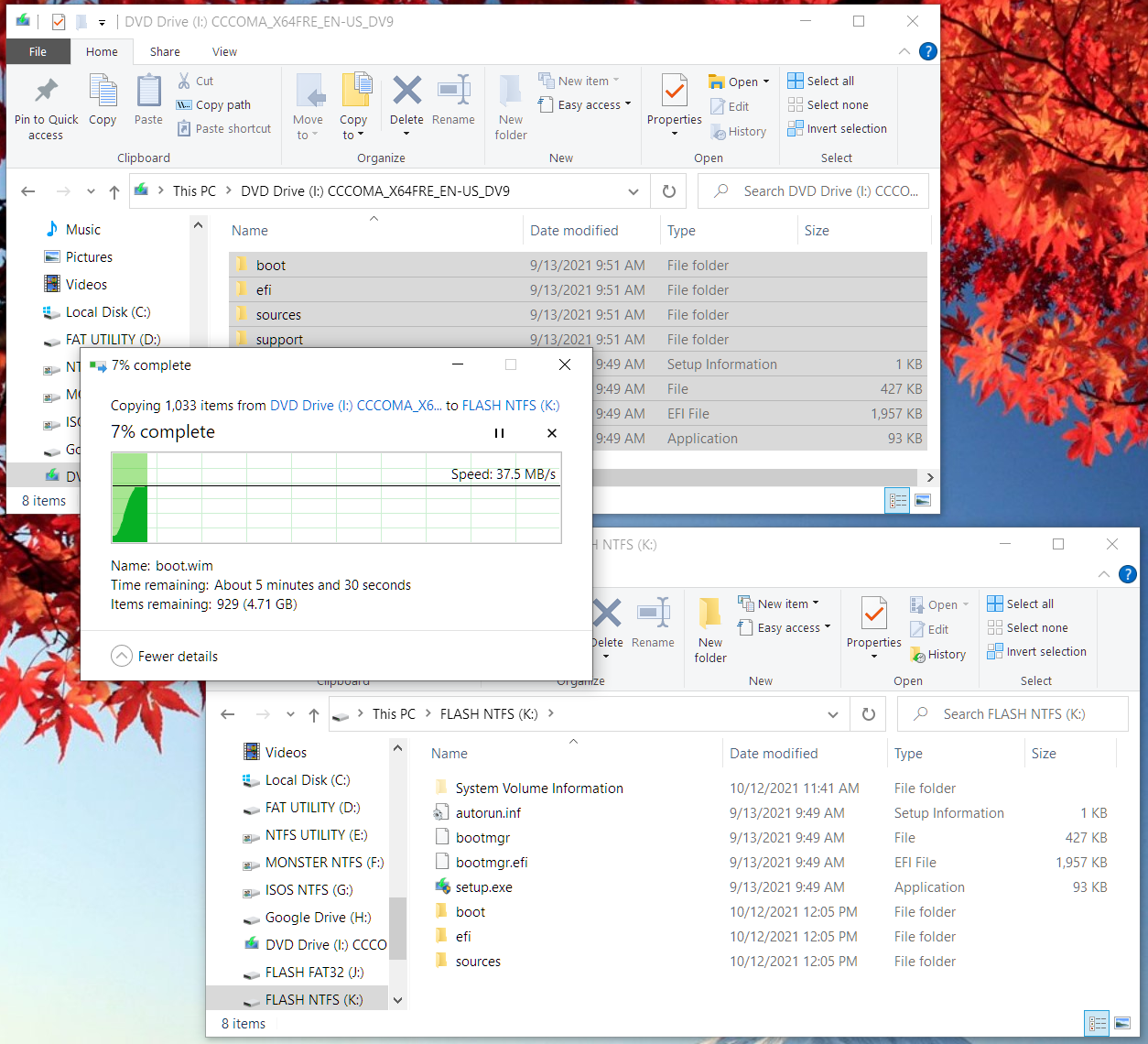Image resolution: width=1148 pixels, height=1044 pixels.
Task: Click History in DVD Drive window ribbon
Action: tap(738, 131)
